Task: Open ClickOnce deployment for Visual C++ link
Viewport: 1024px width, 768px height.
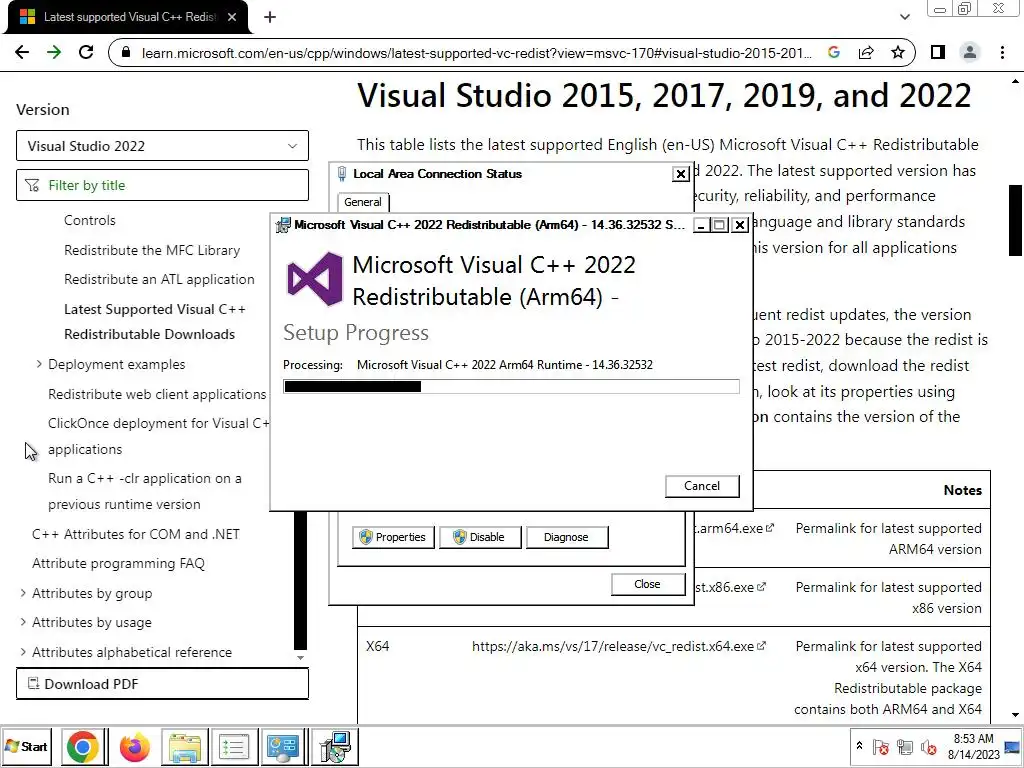Action: pos(159,436)
